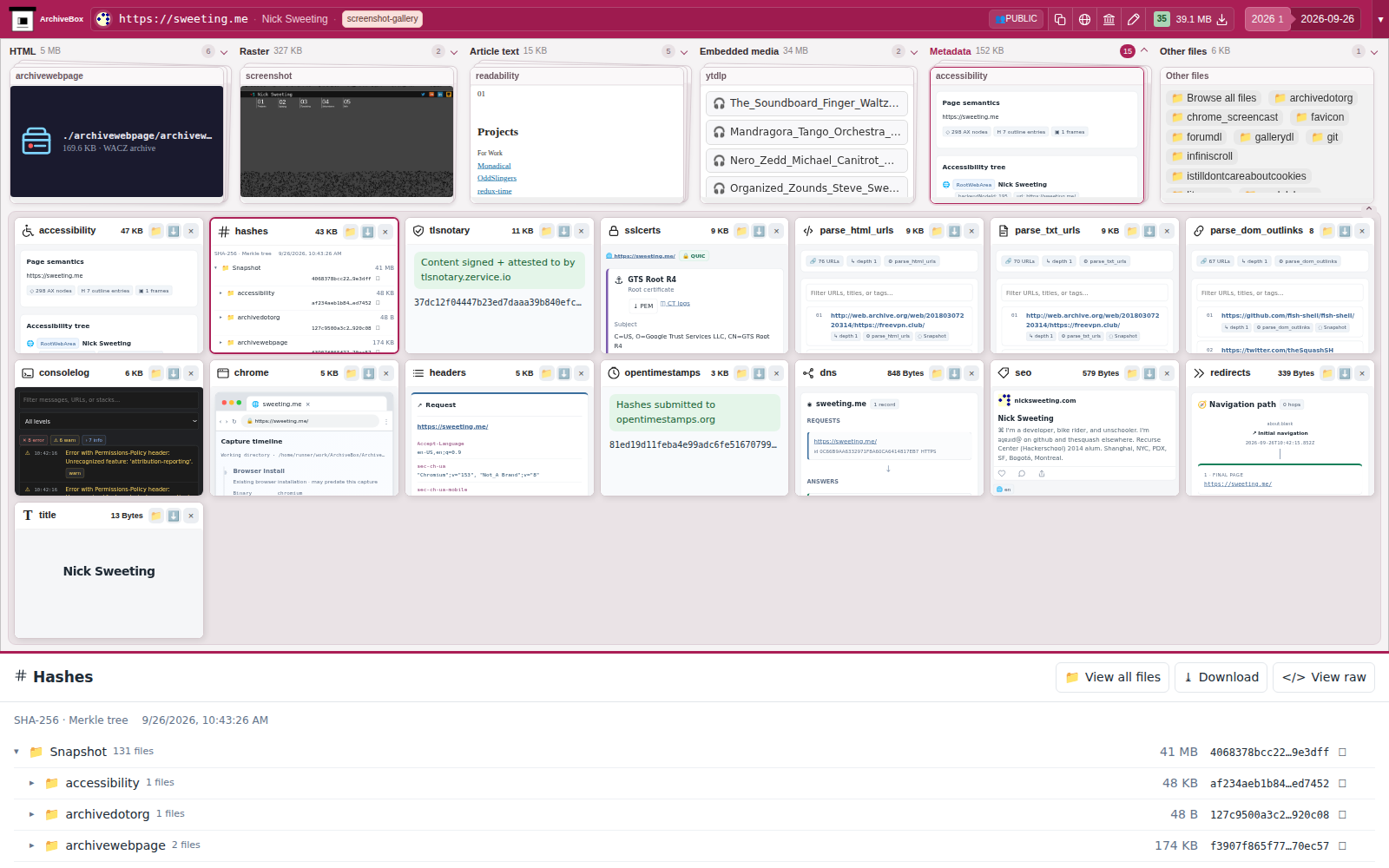Image resolution: width=1389 pixels, height=868 pixels.
Task: Expand the Raster category chevron
Action: (454, 52)
